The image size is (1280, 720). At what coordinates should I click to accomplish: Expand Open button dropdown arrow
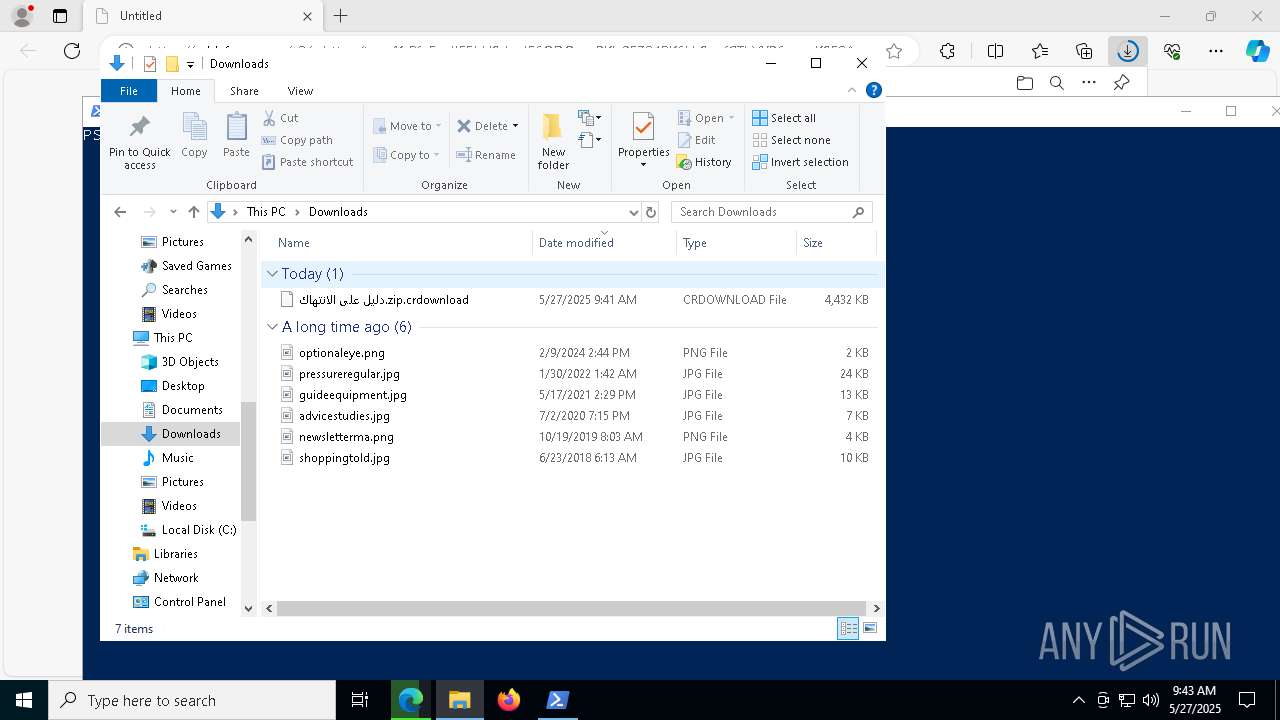coord(731,118)
